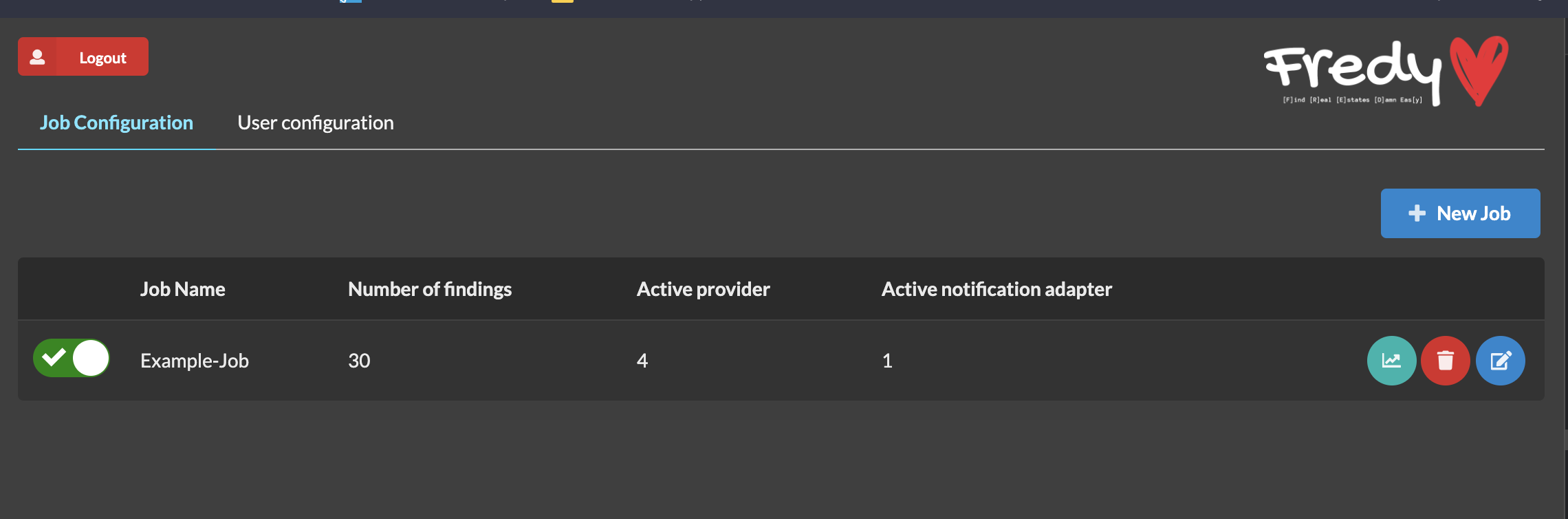Click the active provider count 4
1568x519 pixels.
tap(642, 361)
